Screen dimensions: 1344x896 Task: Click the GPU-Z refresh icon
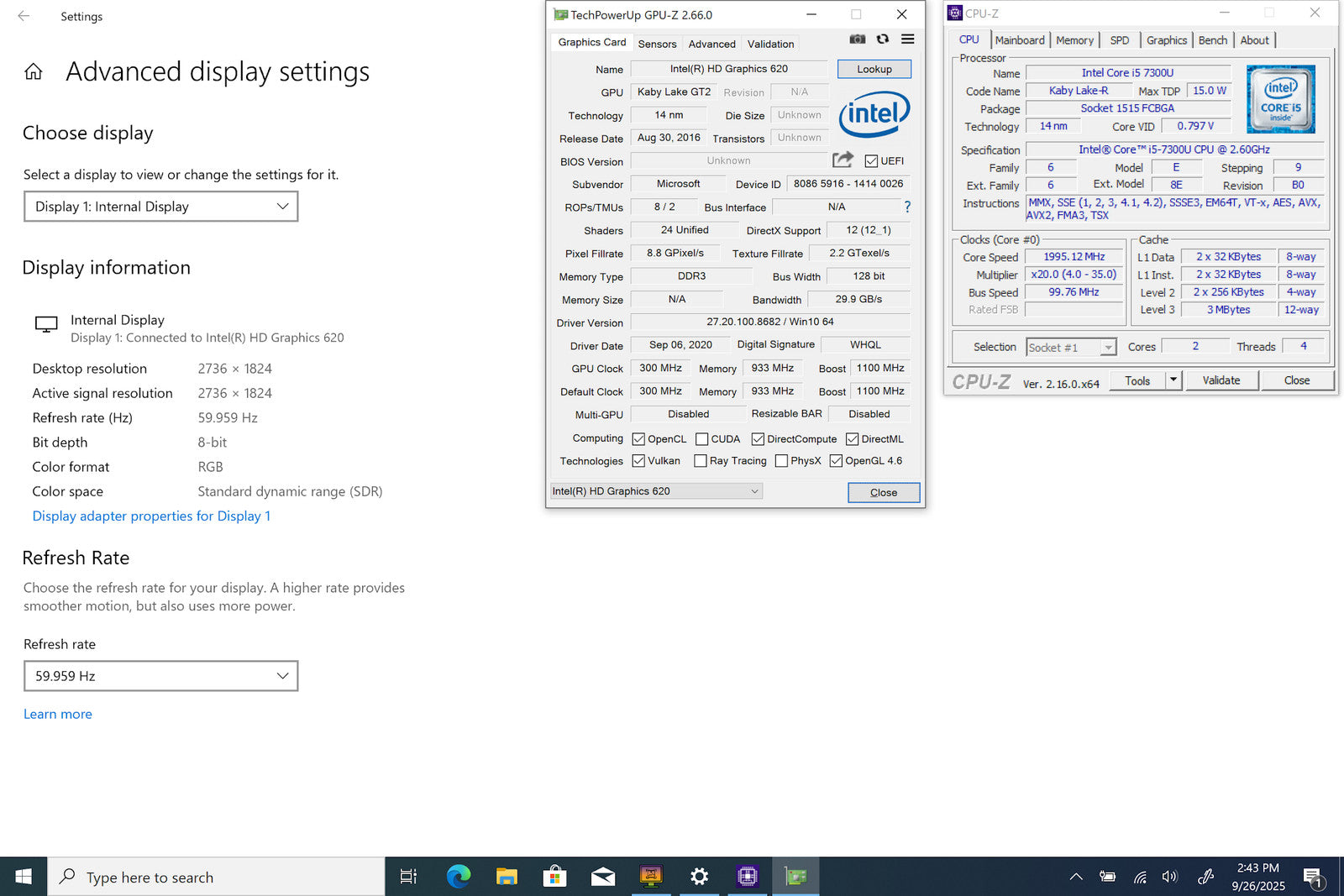[x=882, y=39]
